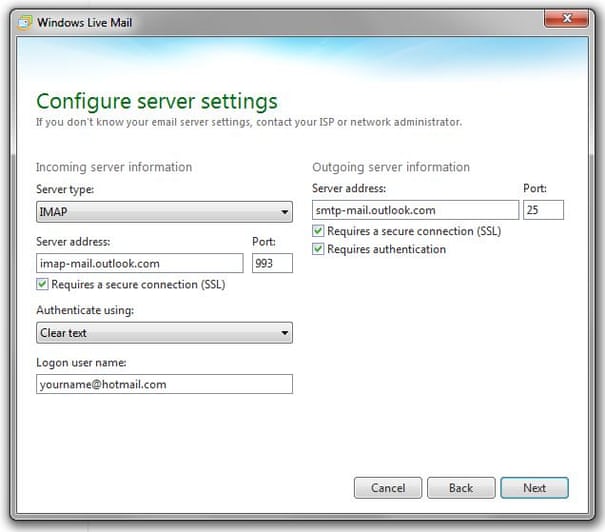Open the Server type IMAP dropdown
Image resolution: width=605 pixels, height=532 pixels.
tap(164, 212)
